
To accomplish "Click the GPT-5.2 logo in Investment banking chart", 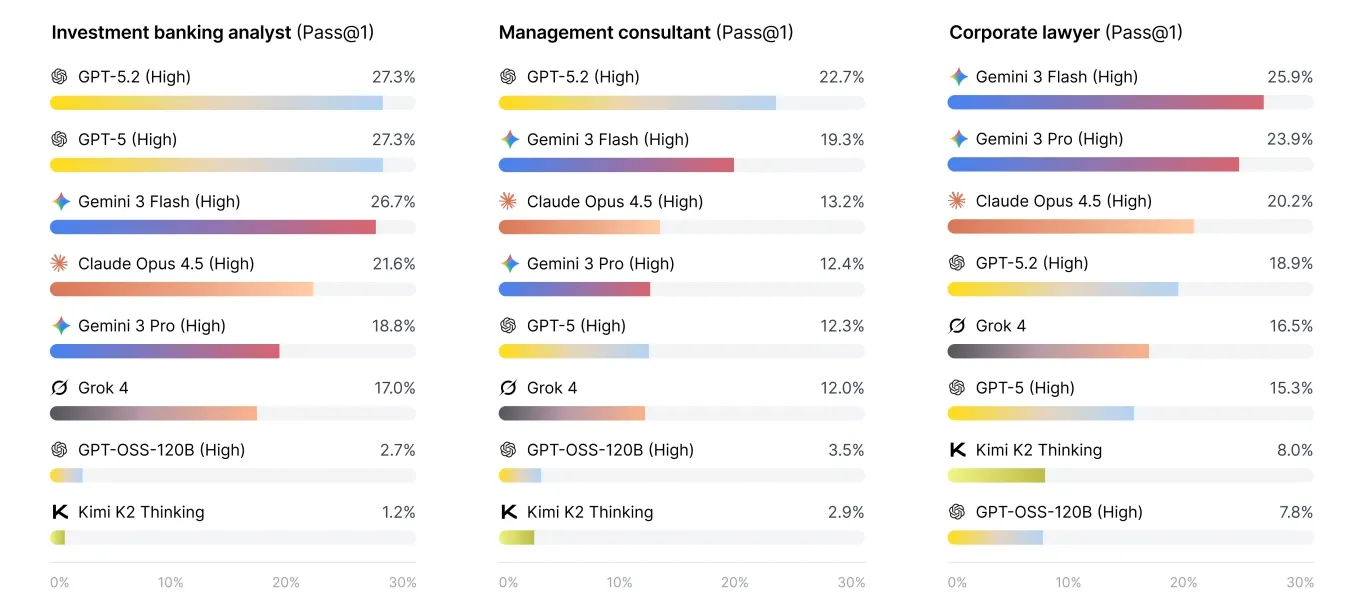I will (59, 77).
